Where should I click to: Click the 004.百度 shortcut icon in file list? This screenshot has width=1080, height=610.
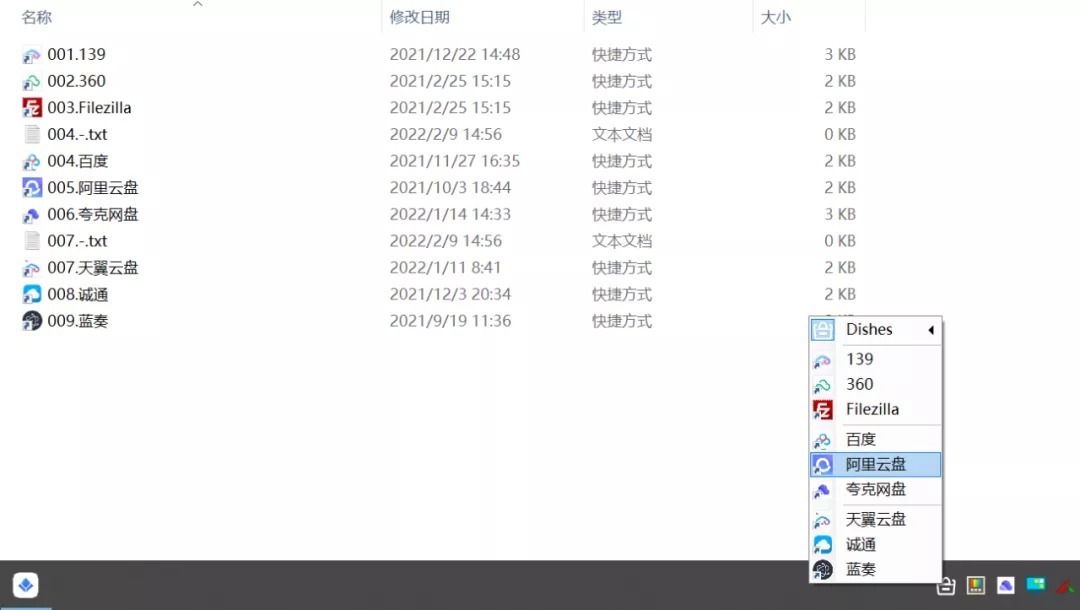coord(32,162)
